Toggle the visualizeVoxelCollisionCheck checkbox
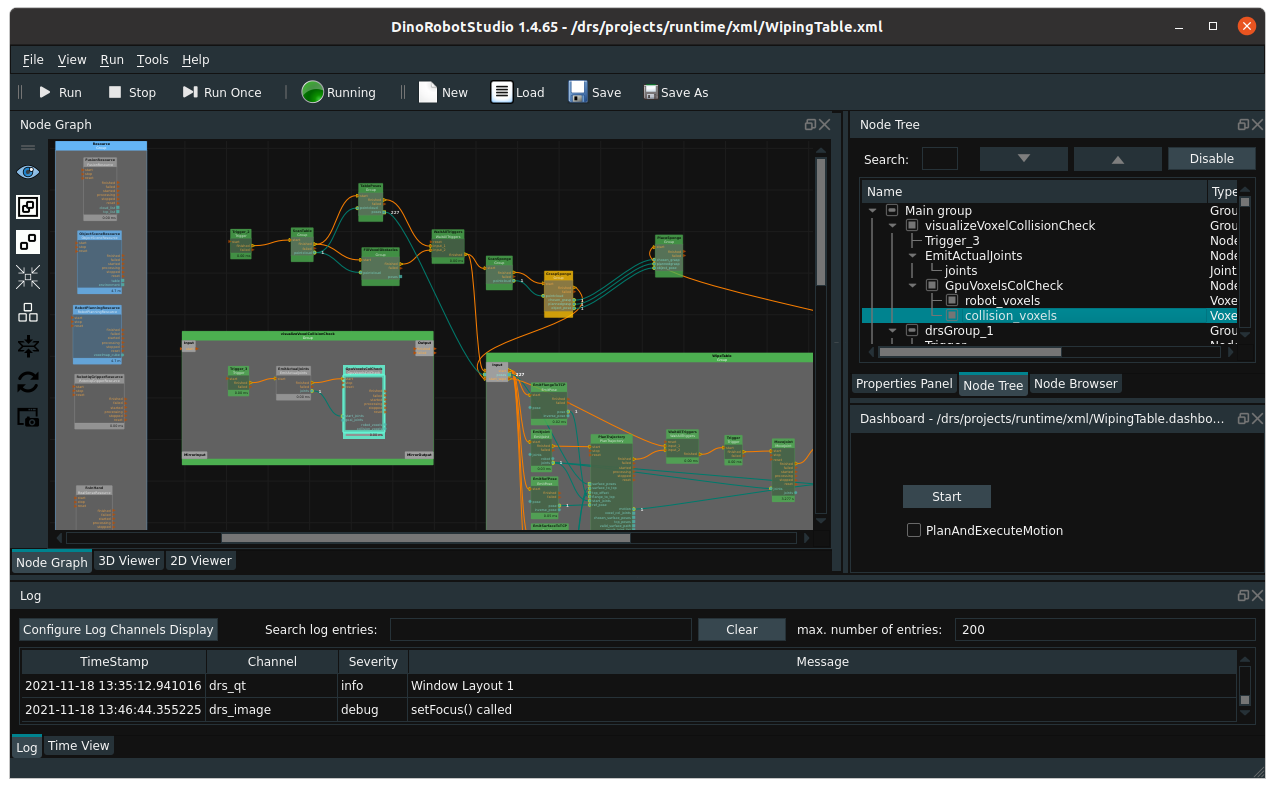The image size is (1275, 788). 912,225
